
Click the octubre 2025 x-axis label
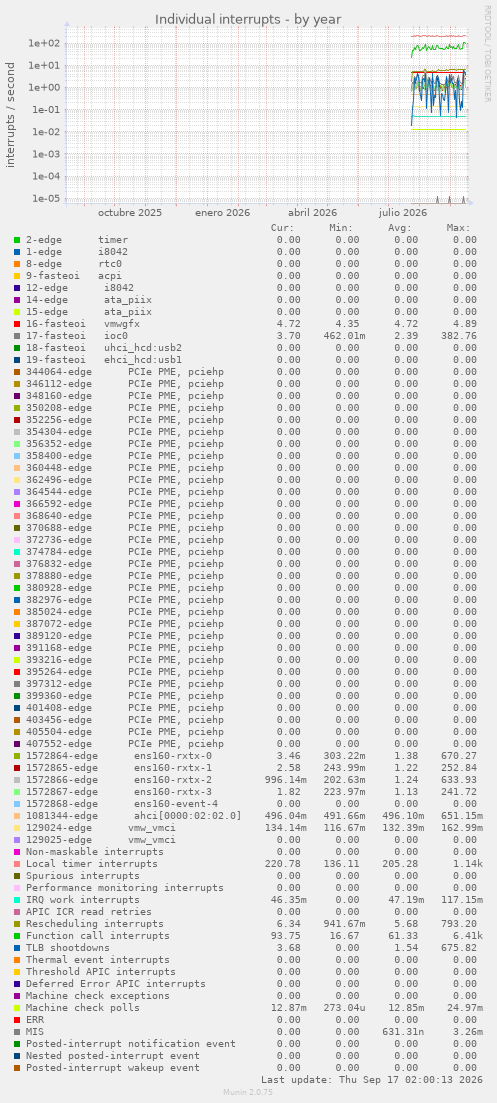pyautogui.click(x=130, y=212)
